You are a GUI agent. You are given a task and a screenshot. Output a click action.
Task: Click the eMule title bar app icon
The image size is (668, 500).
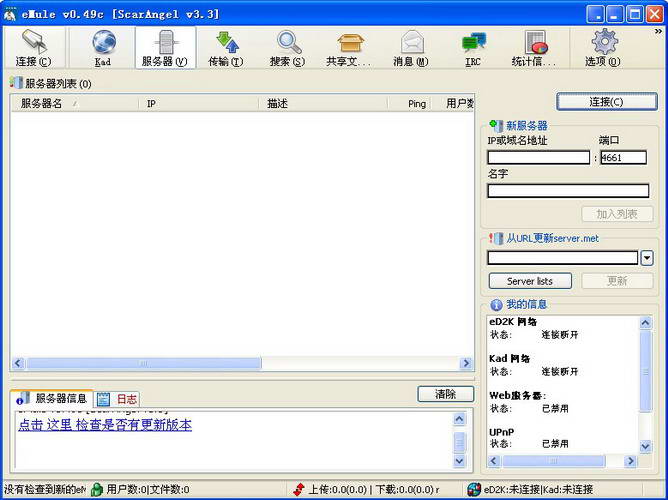(10, 14)
